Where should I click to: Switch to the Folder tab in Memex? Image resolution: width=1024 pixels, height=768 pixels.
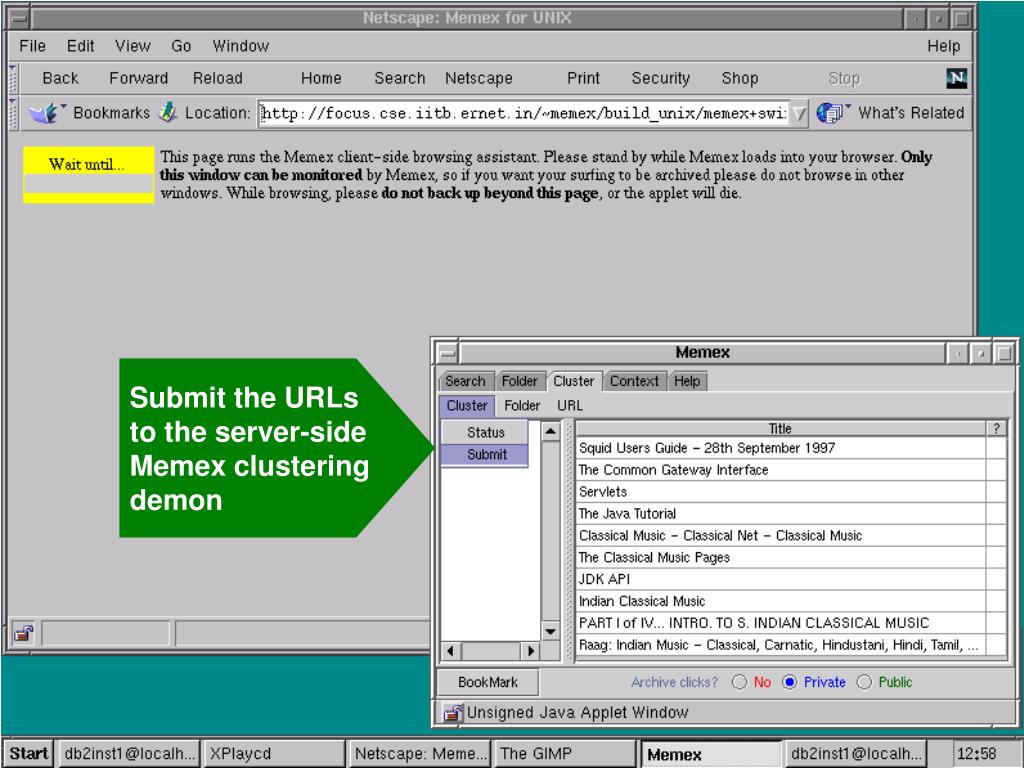(x=519, y=381)
